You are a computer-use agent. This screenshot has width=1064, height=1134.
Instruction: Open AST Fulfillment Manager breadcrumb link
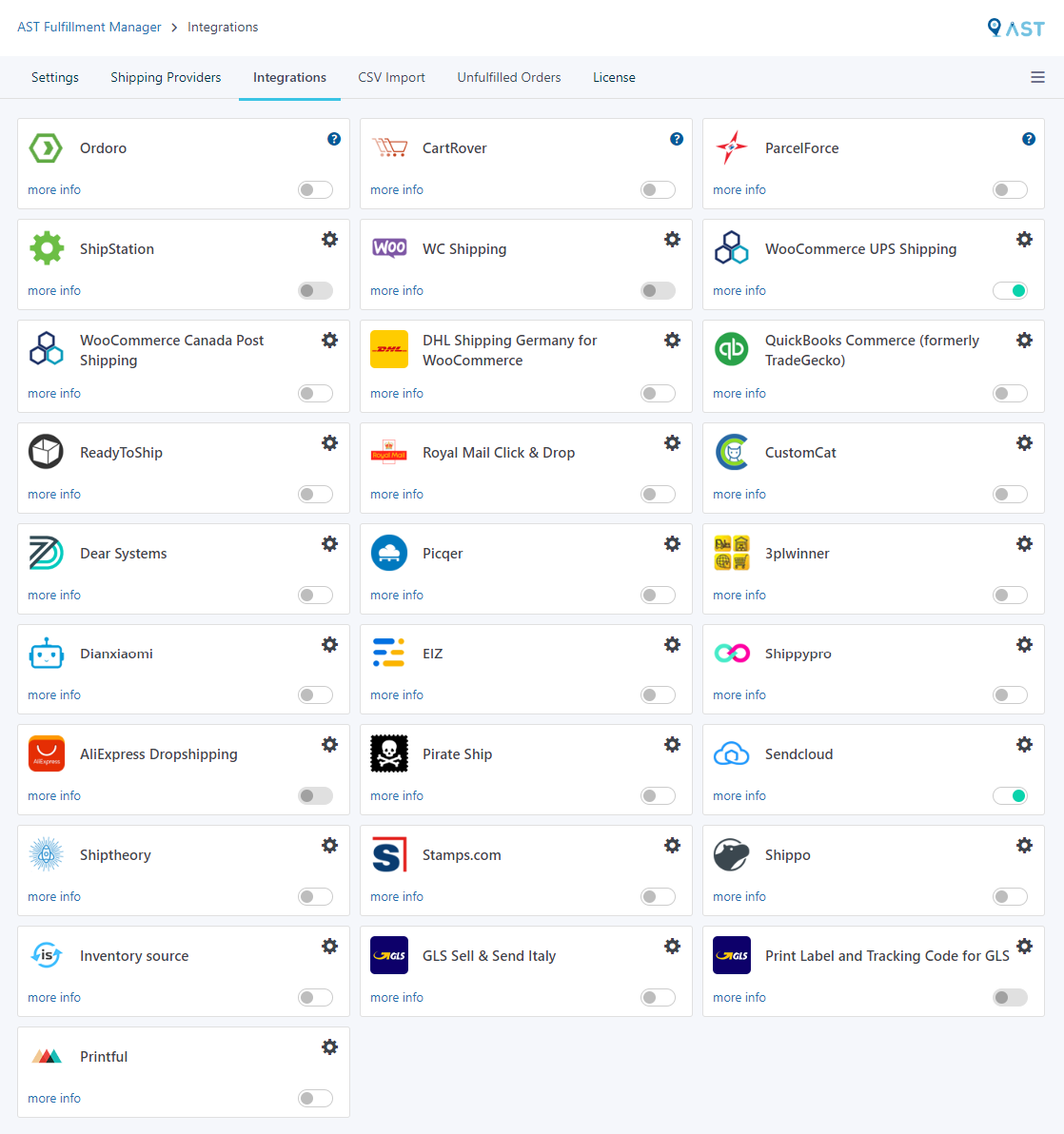pos(89,27)
